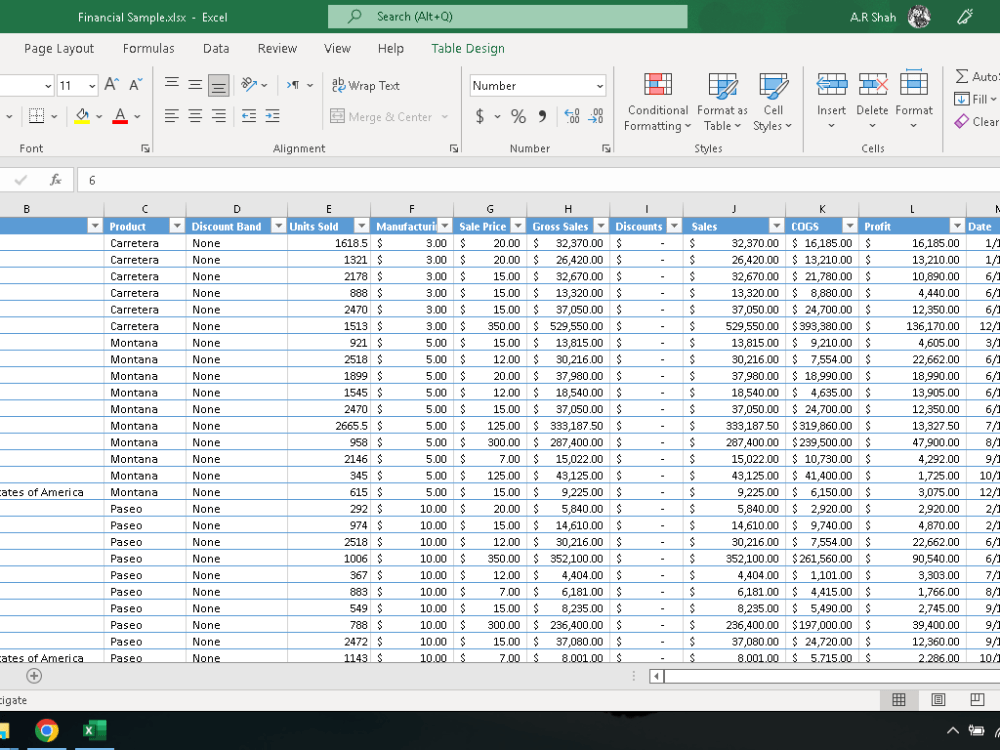Open Number format dialog launcher
The width and height of the screenshot is (1000, 750).
point(606,149)
